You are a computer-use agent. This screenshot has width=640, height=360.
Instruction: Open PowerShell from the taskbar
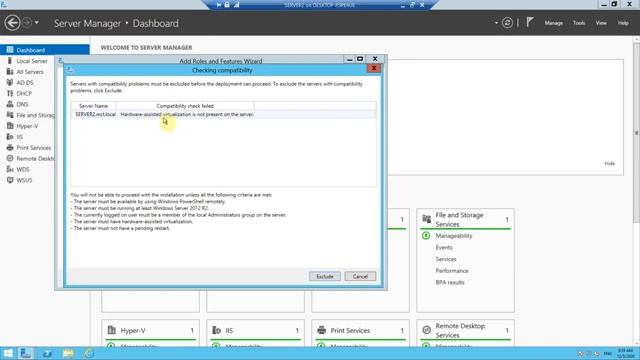47,353
